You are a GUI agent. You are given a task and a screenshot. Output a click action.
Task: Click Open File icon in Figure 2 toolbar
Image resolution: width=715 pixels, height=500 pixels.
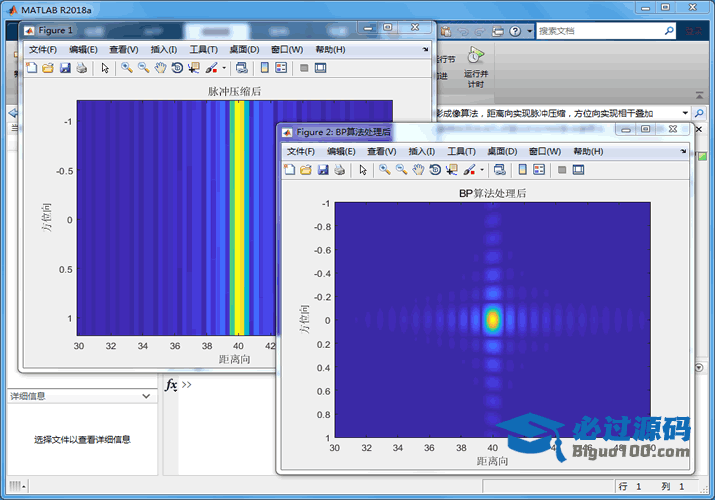pyautogui.click(x=306, y=170)
